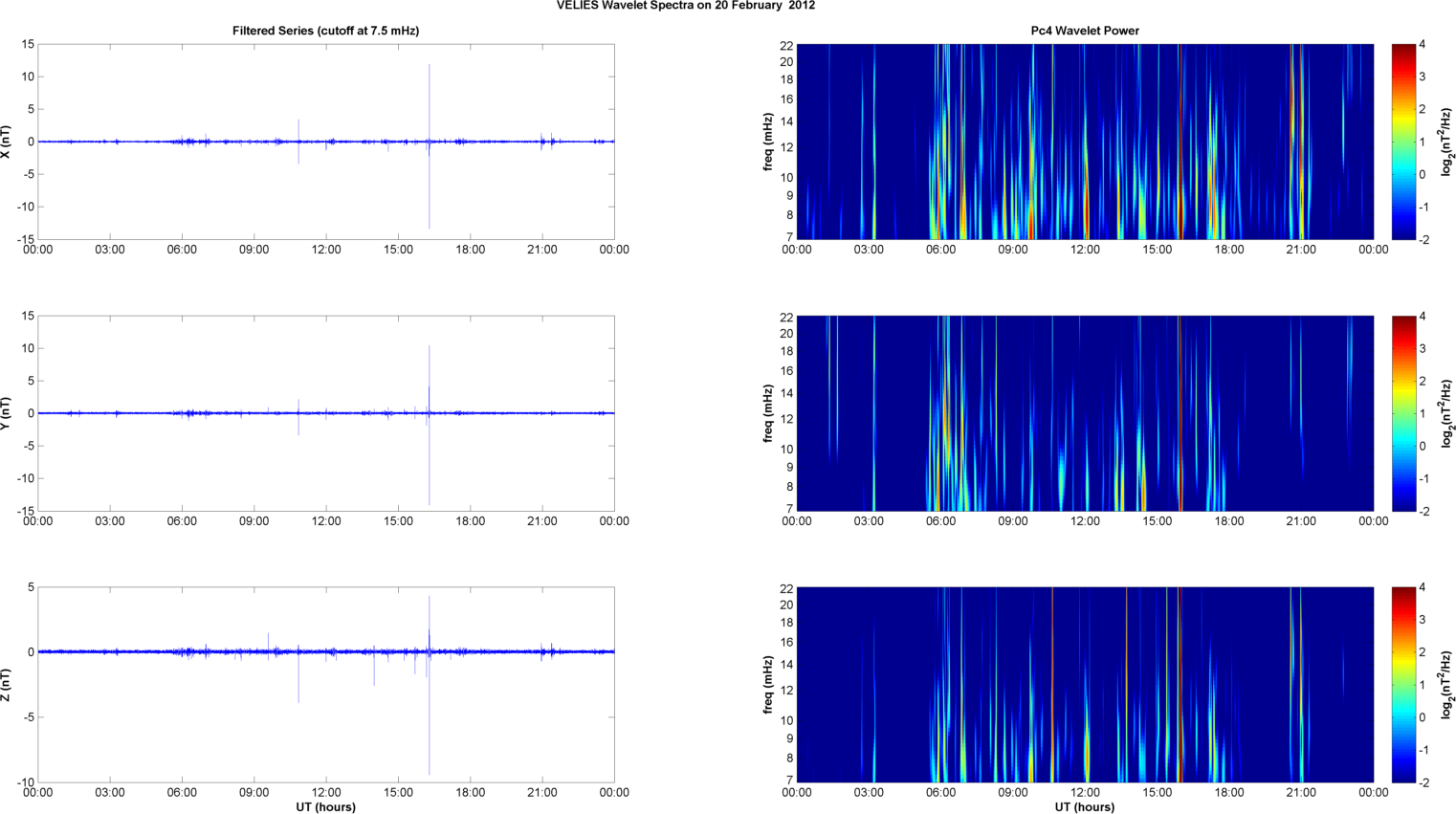
Task: Click the colorbar beside the bottom spectrogram
Action: [1402, 685]
